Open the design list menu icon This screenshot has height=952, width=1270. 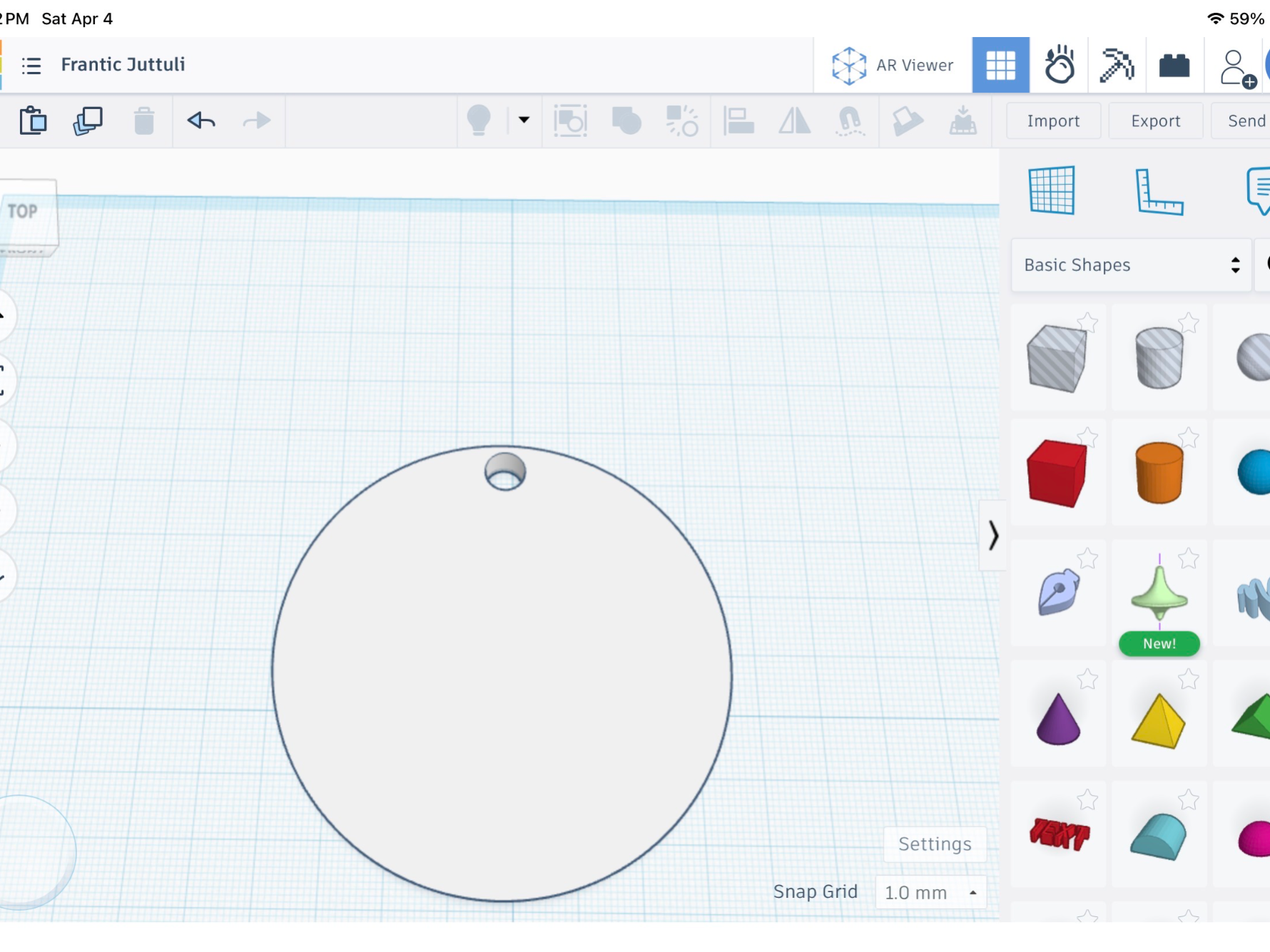coord(31,66)
